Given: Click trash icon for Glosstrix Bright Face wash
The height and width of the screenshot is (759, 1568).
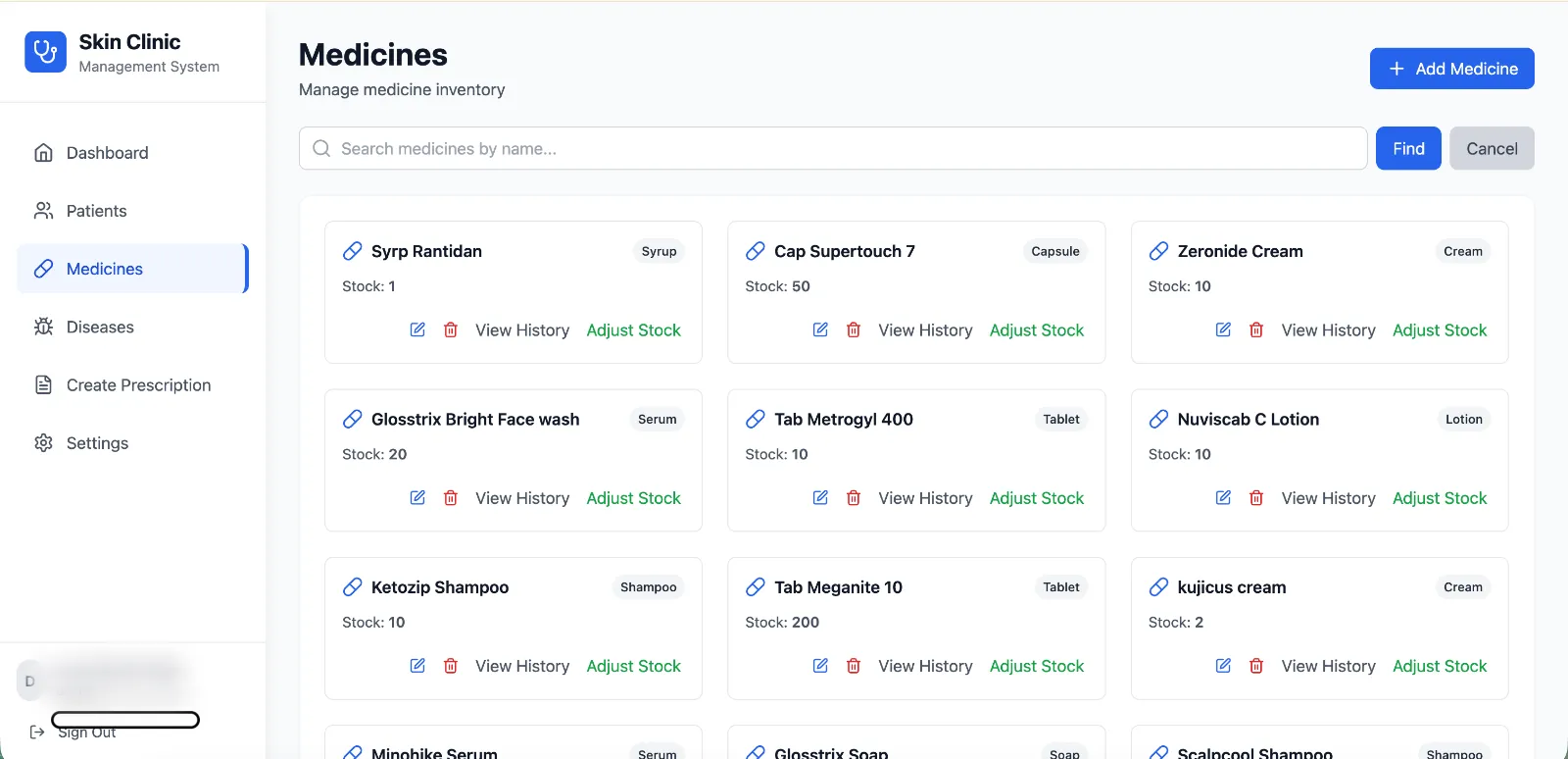Looking at the screenshot, I should [451, 498].
